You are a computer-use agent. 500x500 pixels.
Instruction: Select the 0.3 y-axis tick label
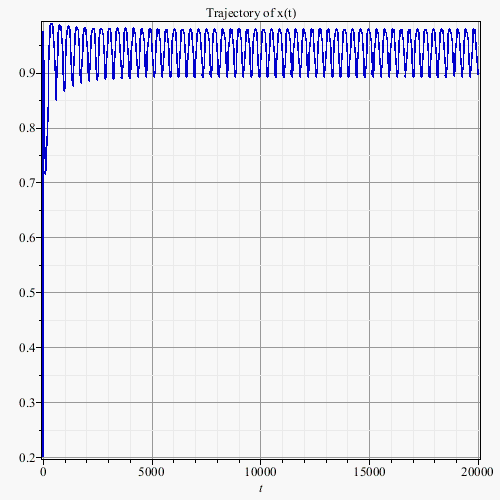click(x=27, y=403)
